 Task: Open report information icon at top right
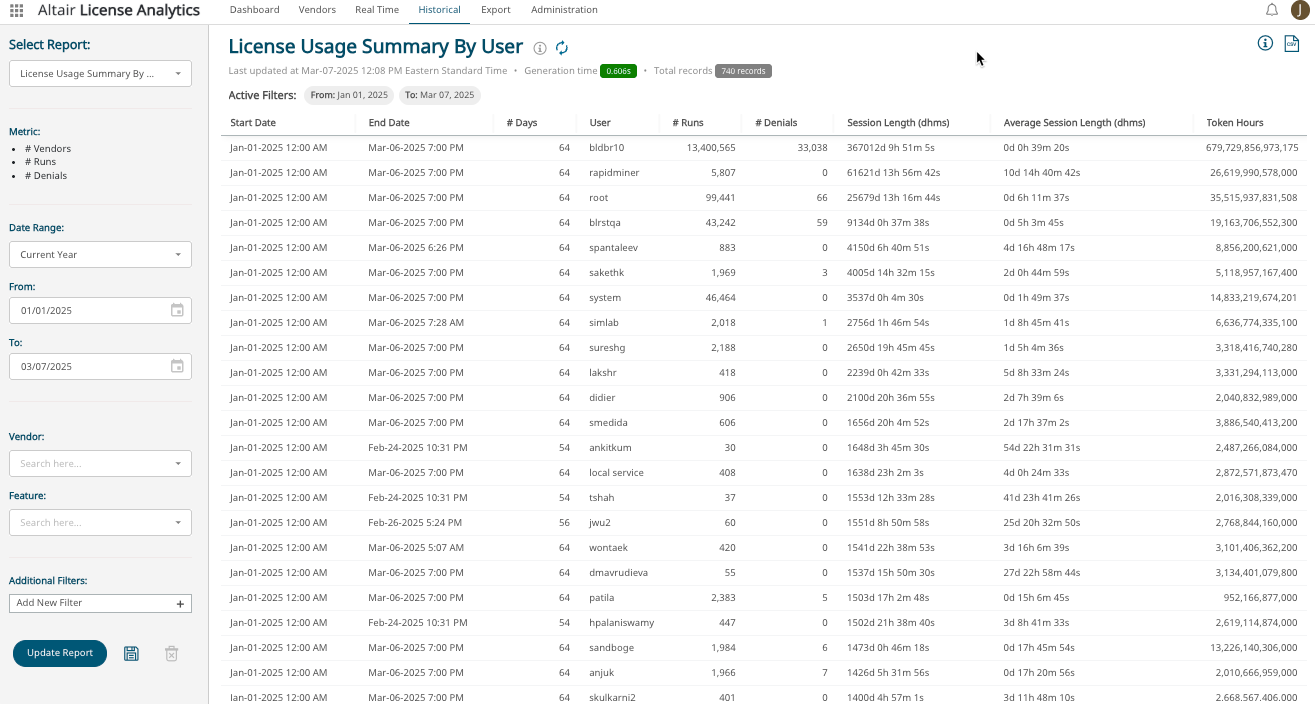pos(1265,43)
